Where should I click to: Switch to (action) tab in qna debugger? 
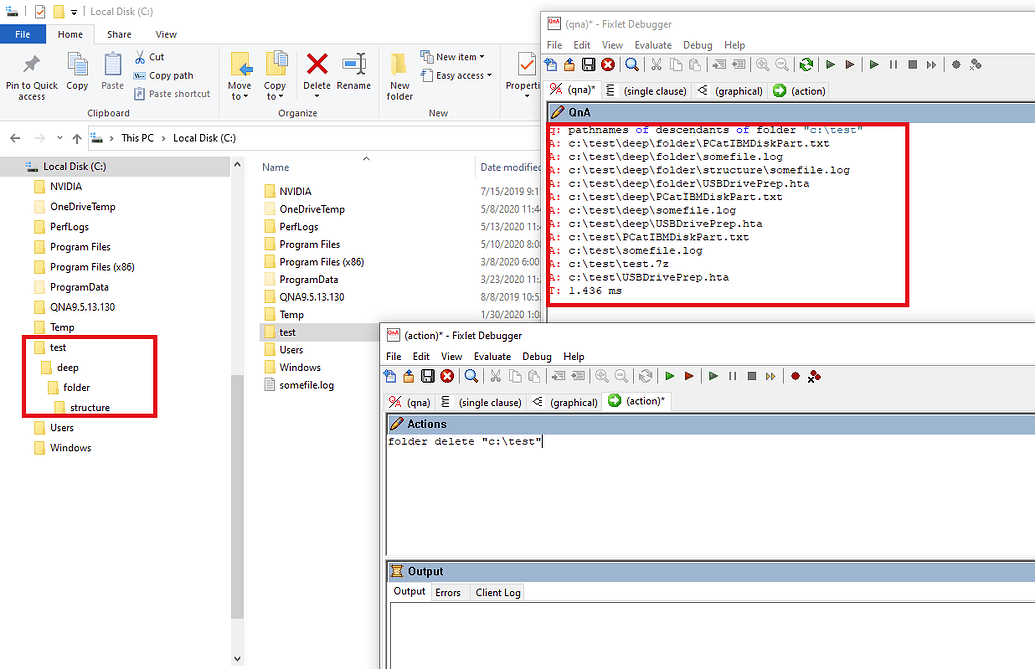tap(799, 91)
